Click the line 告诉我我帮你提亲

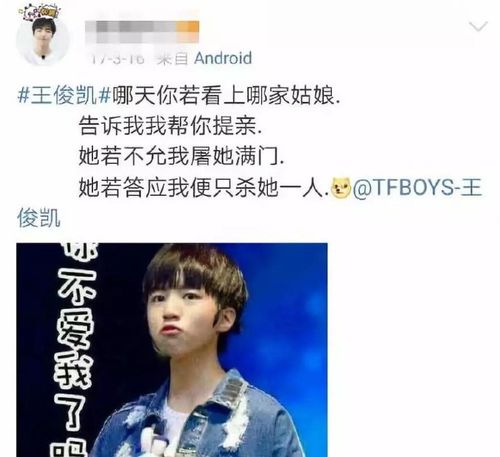pos(170,126)
